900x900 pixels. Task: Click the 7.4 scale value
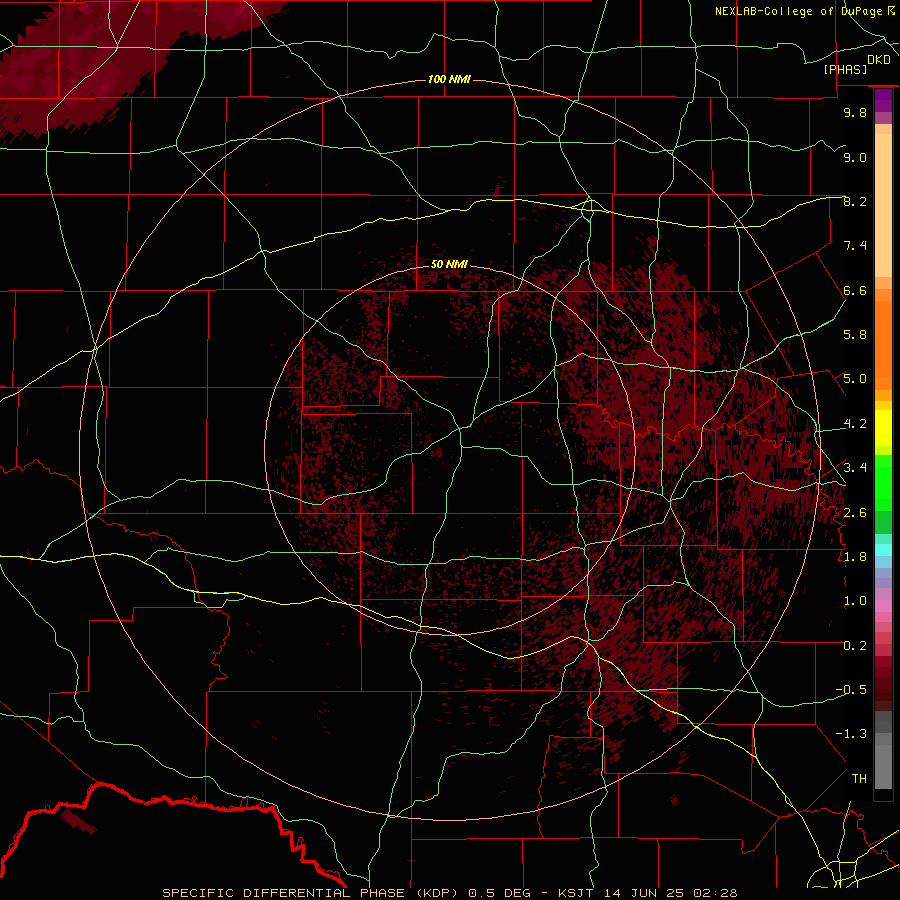click(855, 246)
